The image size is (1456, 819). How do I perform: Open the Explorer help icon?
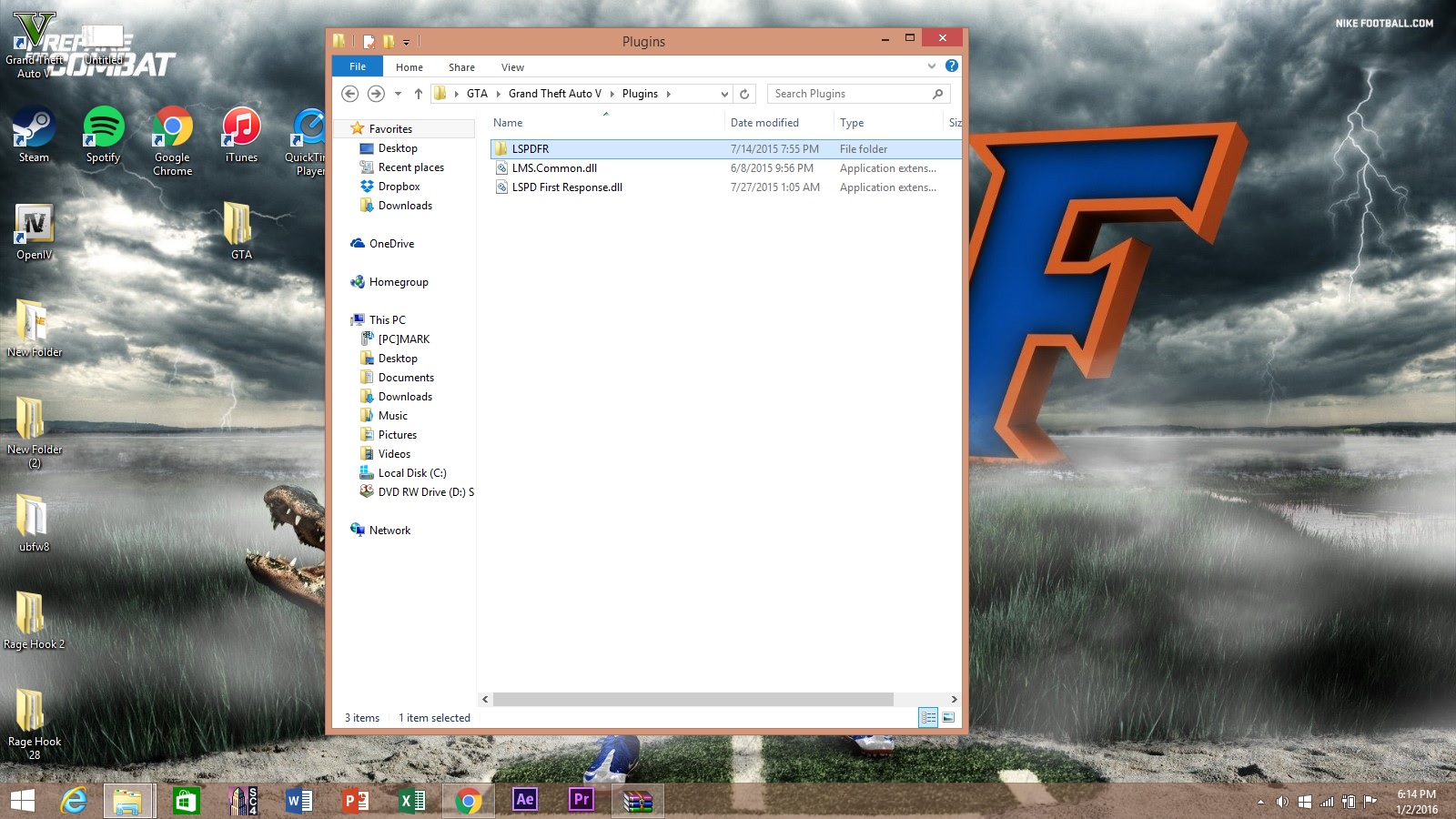click(952, 66)
